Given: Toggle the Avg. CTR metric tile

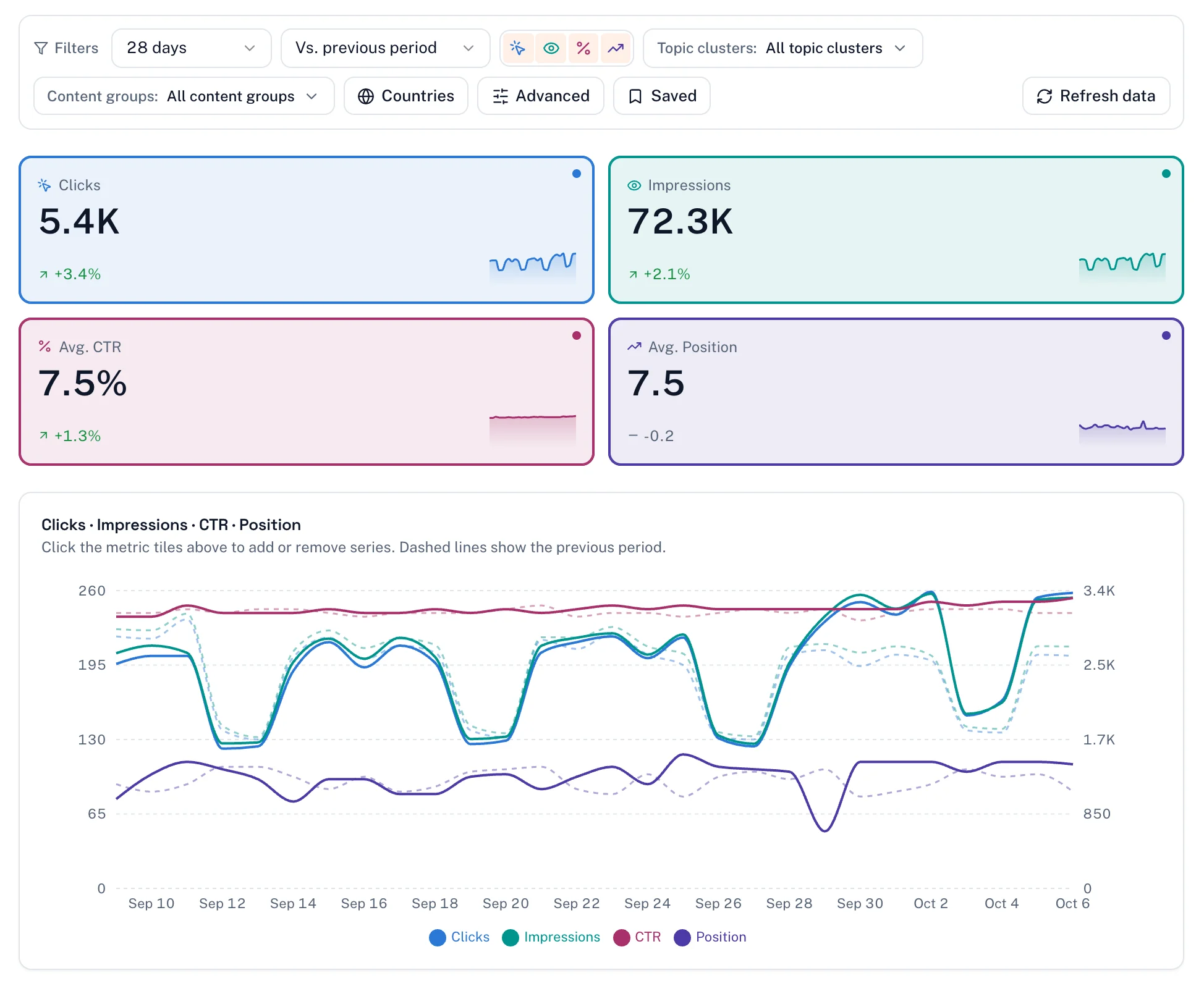Looking at the screenshot, I should coord(307,392).
